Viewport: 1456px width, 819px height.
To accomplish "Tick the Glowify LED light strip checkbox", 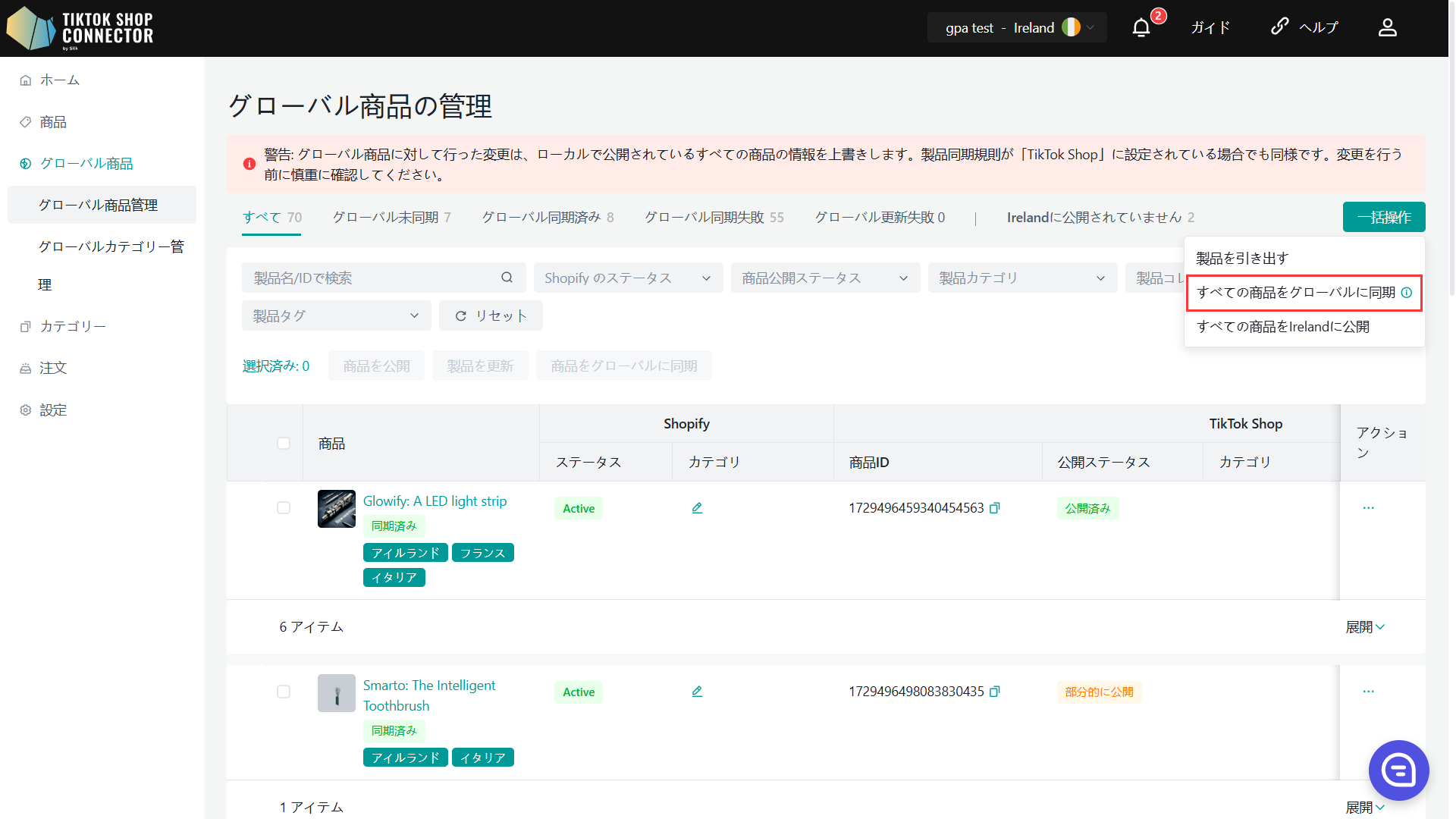I will (284, 508).
